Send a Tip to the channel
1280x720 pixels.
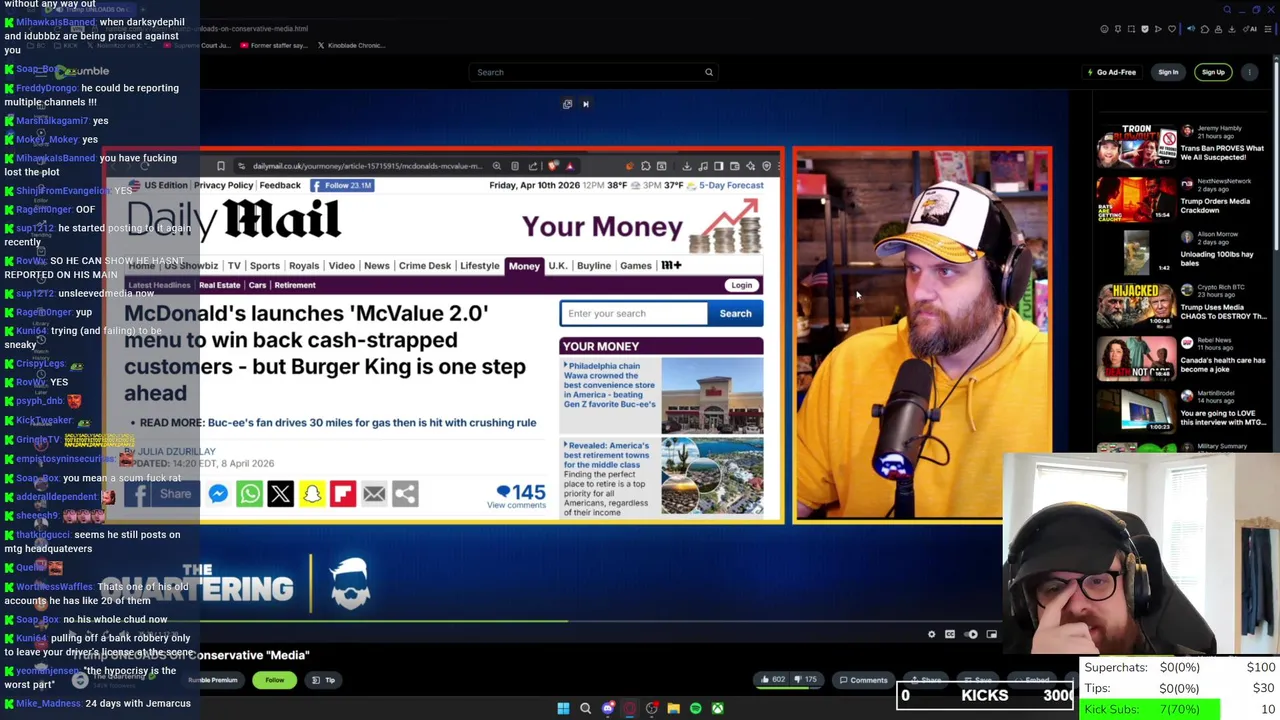point(323,680)
